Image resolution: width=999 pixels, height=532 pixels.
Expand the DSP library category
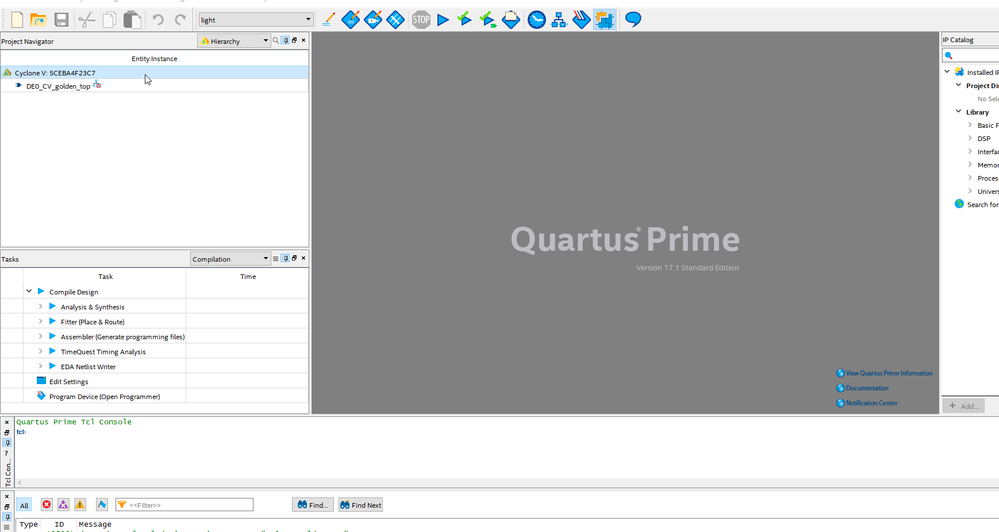[x=970, y=138]
